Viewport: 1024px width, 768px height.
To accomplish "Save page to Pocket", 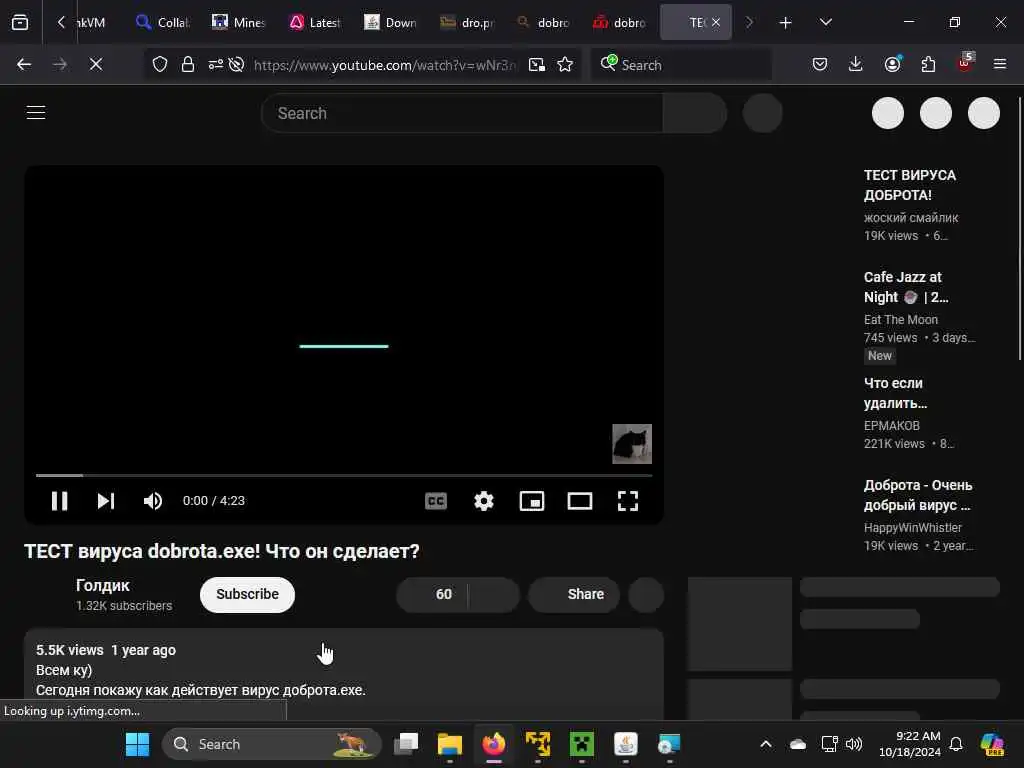I will [x=820, y=64].
